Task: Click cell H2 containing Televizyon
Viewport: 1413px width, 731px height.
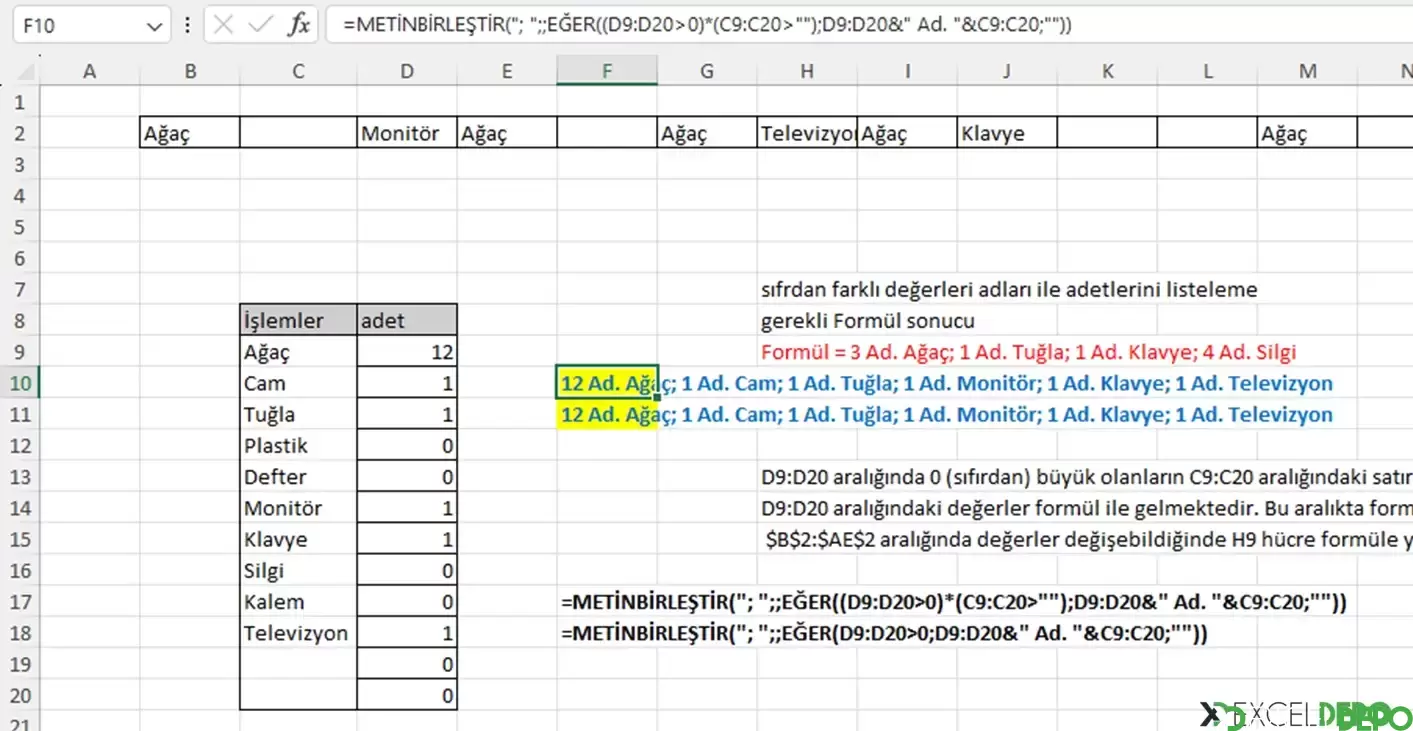Action: tap(807, 133)
